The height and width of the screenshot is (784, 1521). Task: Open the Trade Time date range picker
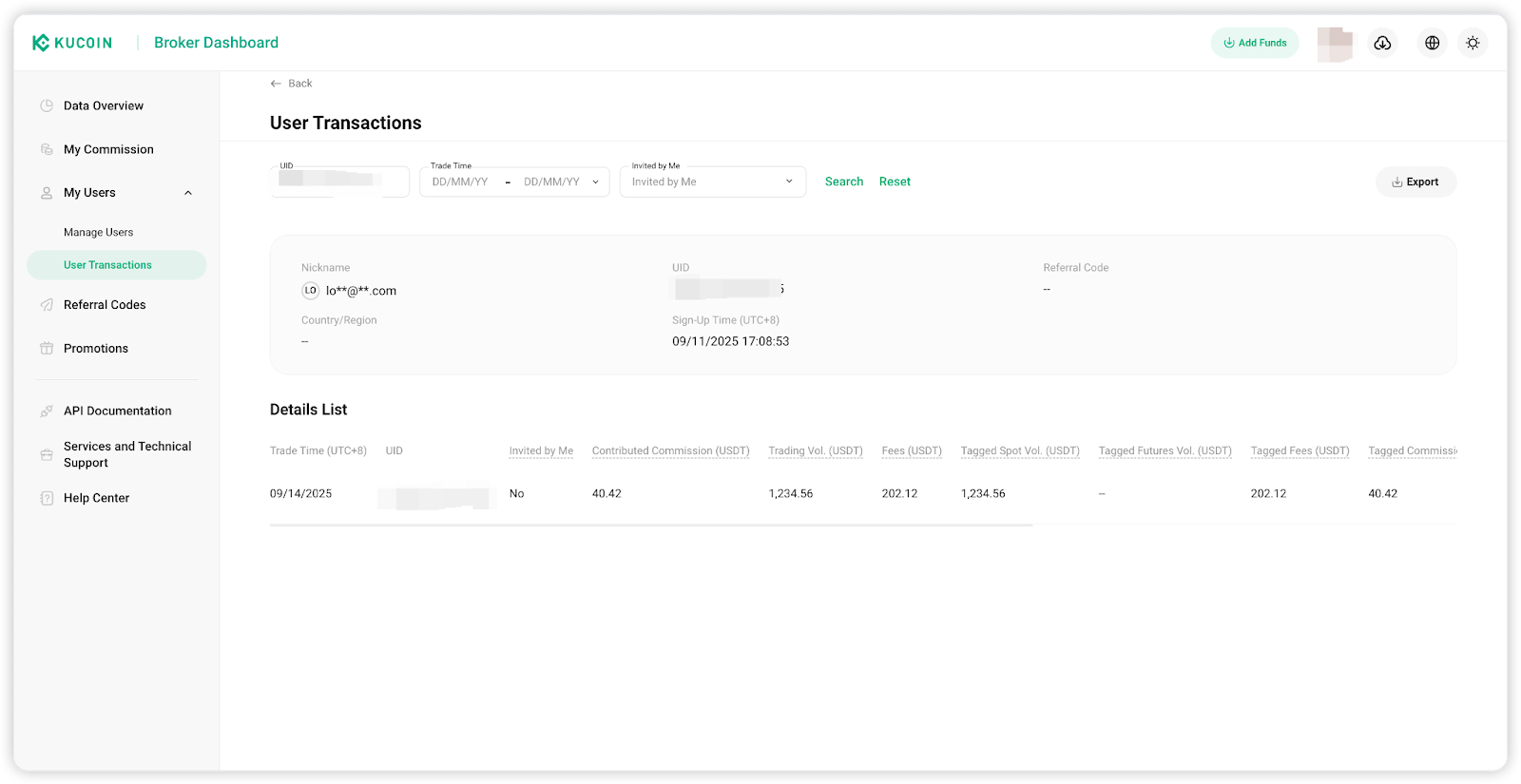[x=514, y=182]
